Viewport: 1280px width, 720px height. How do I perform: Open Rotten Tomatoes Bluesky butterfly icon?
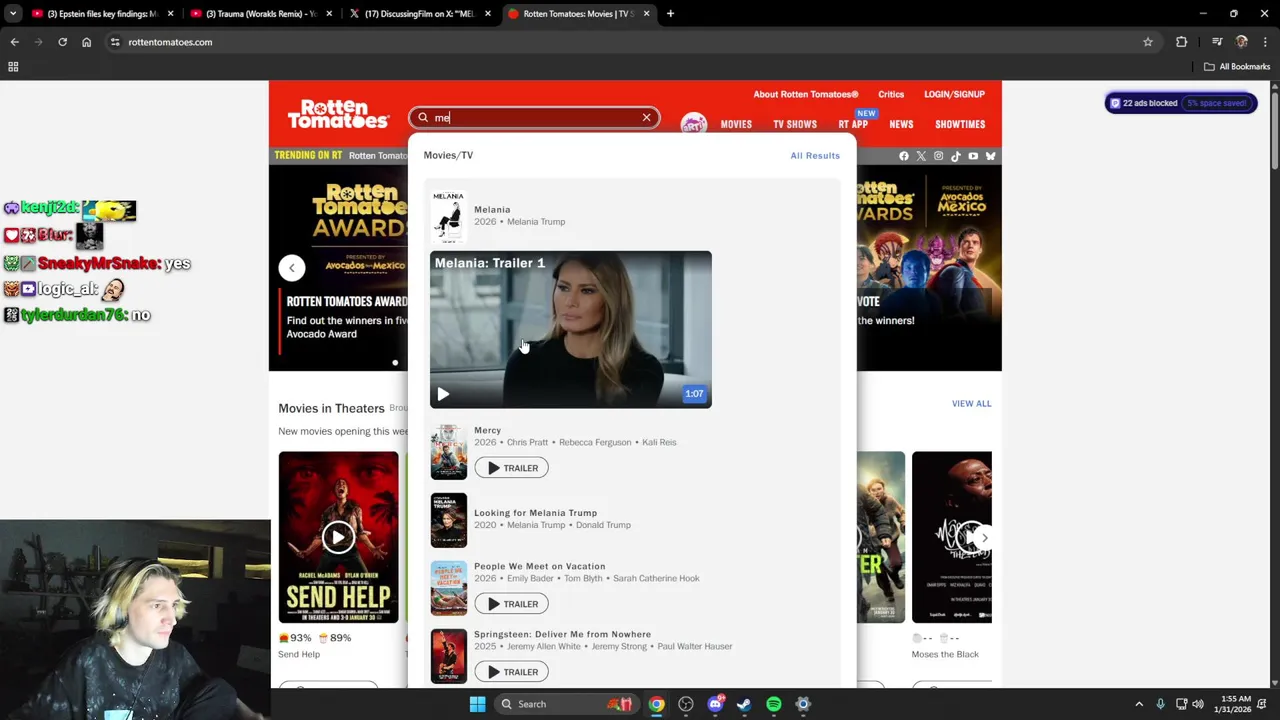click(991, 156)
